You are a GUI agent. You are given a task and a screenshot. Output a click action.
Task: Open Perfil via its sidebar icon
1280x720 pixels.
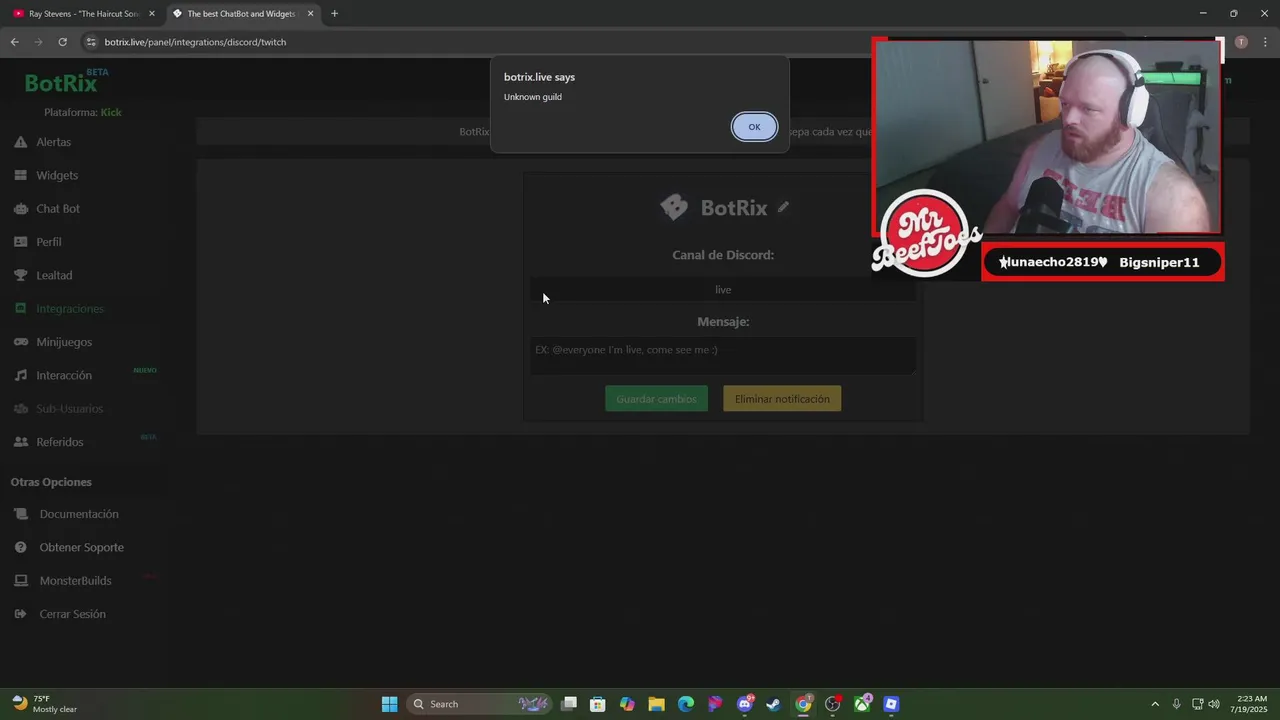(x=20, y=242)
